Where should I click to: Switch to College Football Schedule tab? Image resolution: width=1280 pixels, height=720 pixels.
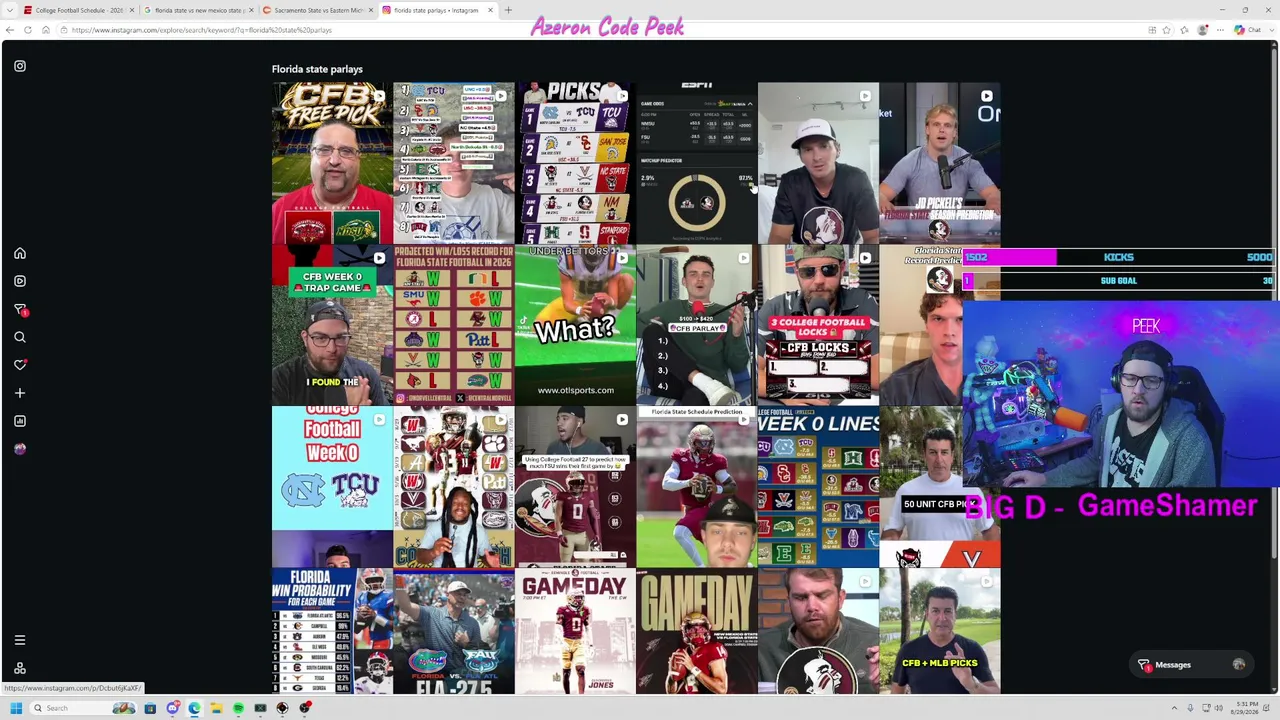78,10
